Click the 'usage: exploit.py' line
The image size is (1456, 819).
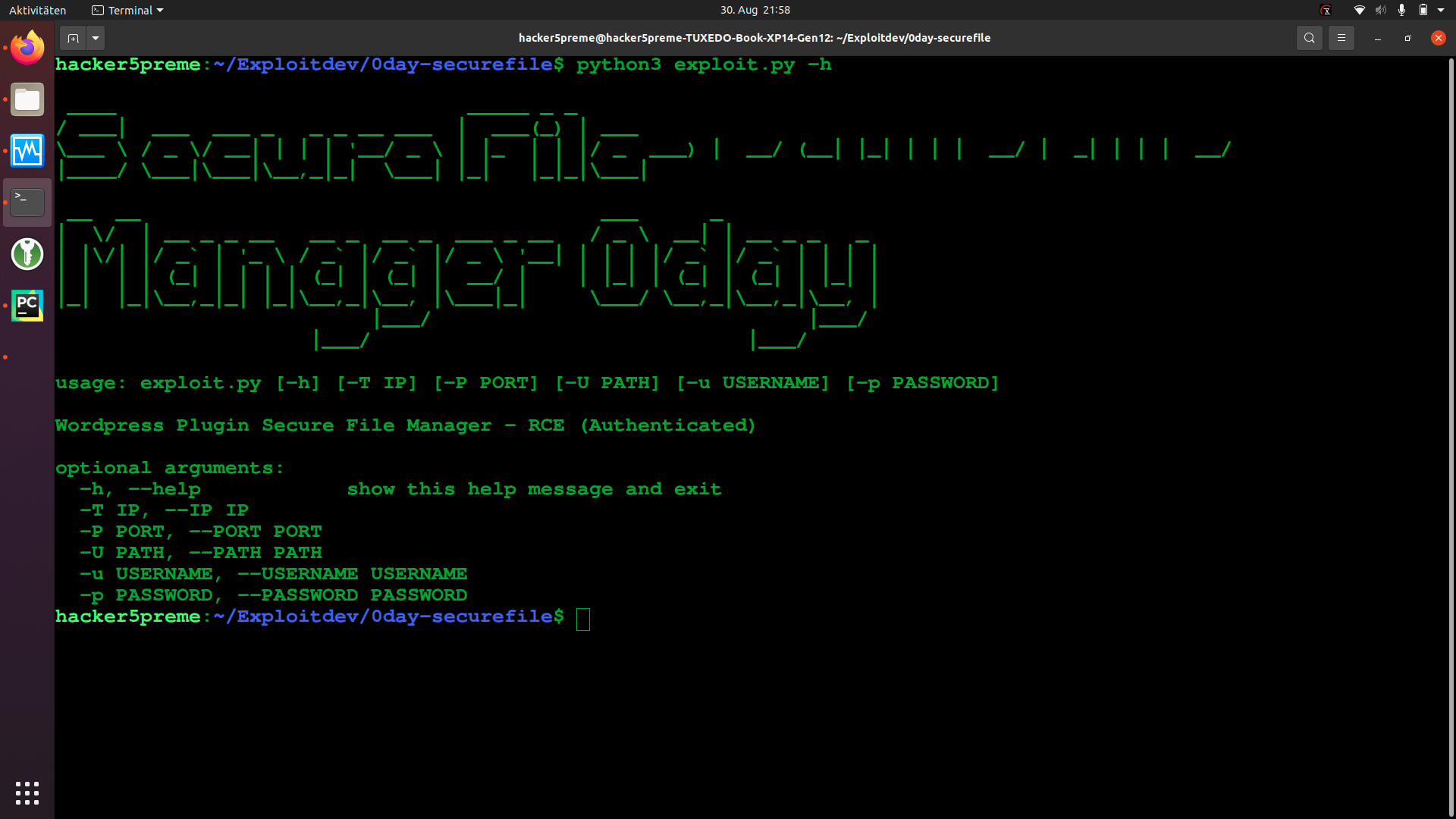527,383
